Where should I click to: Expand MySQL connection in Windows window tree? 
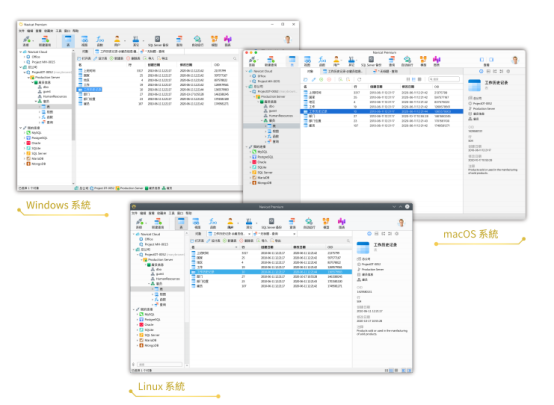point(24,133)
